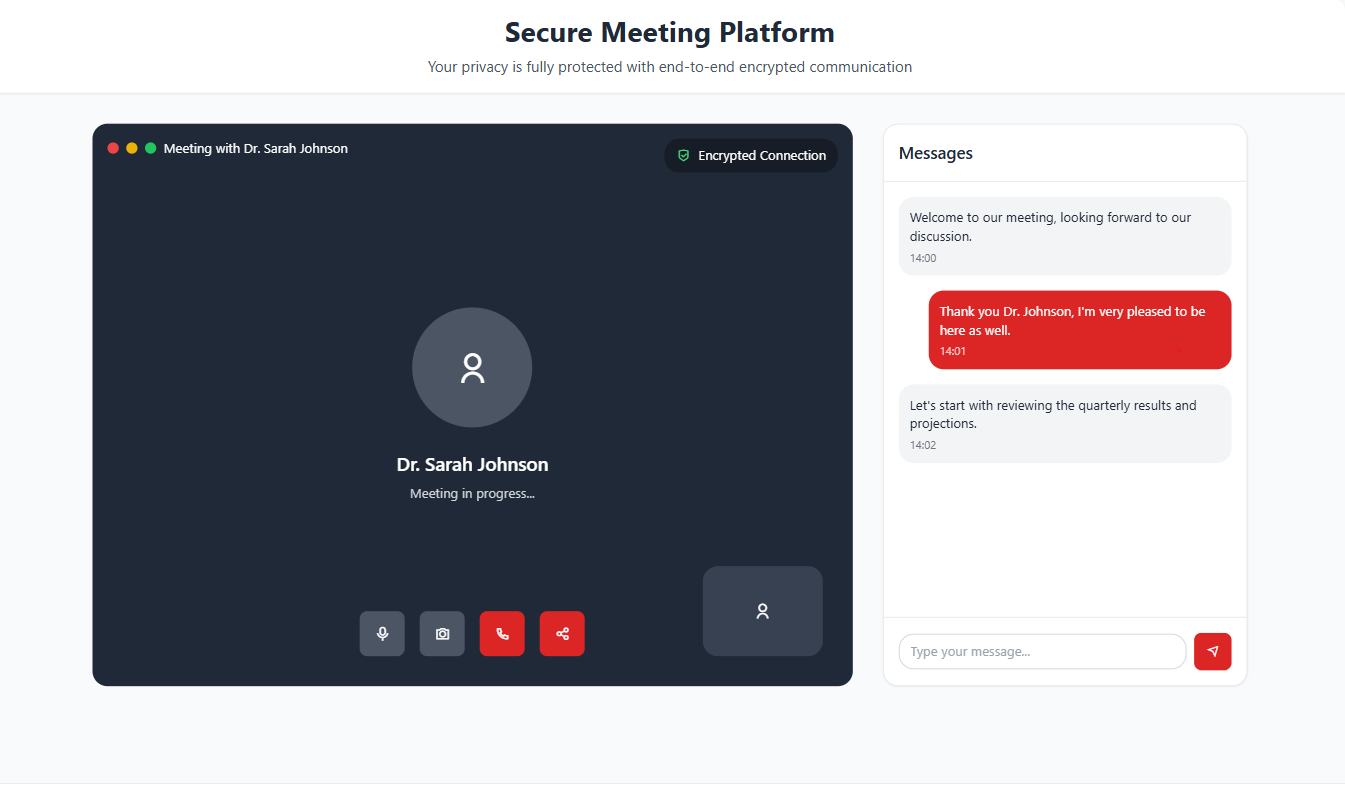1345x785 pixels.
Task: Click the red share icon button
Action: tap(562, 634)
